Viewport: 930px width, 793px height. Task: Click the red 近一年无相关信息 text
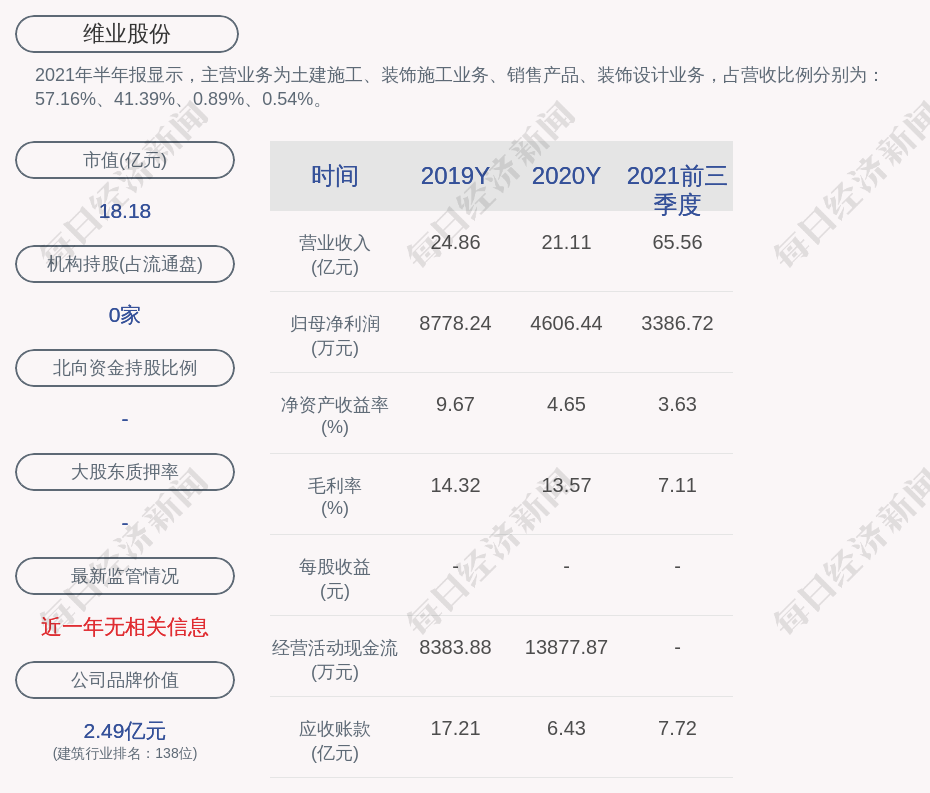[x=125, y=627]
